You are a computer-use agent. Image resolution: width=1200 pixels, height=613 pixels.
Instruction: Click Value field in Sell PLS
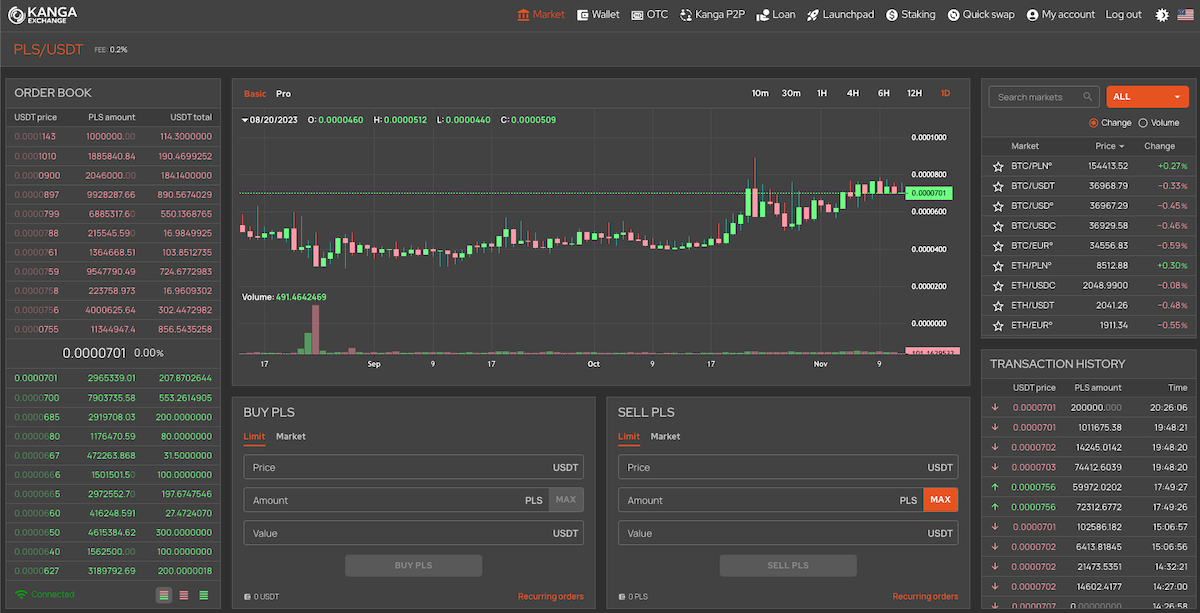[788, 533]
